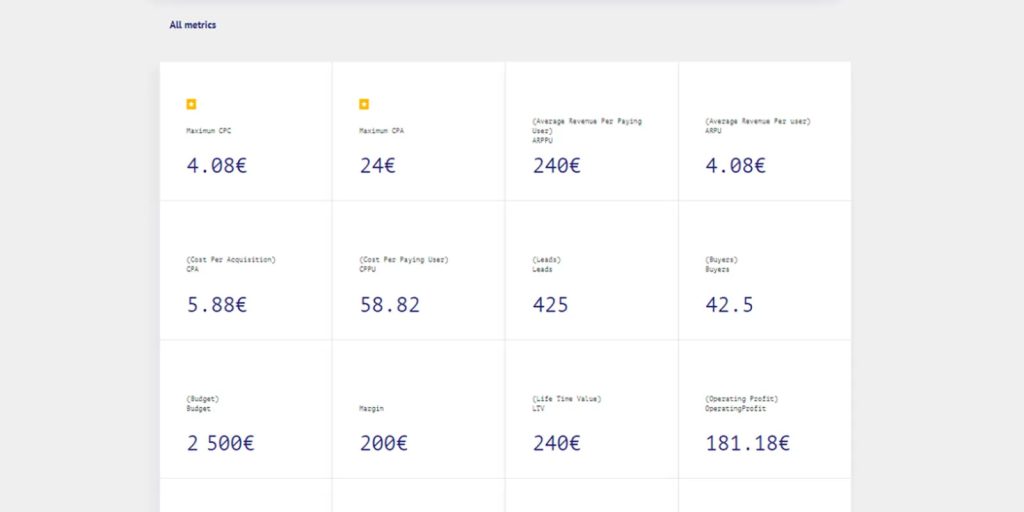Click the Leads value 425
Screen dimensions: 1024x512
coord(550,305)
